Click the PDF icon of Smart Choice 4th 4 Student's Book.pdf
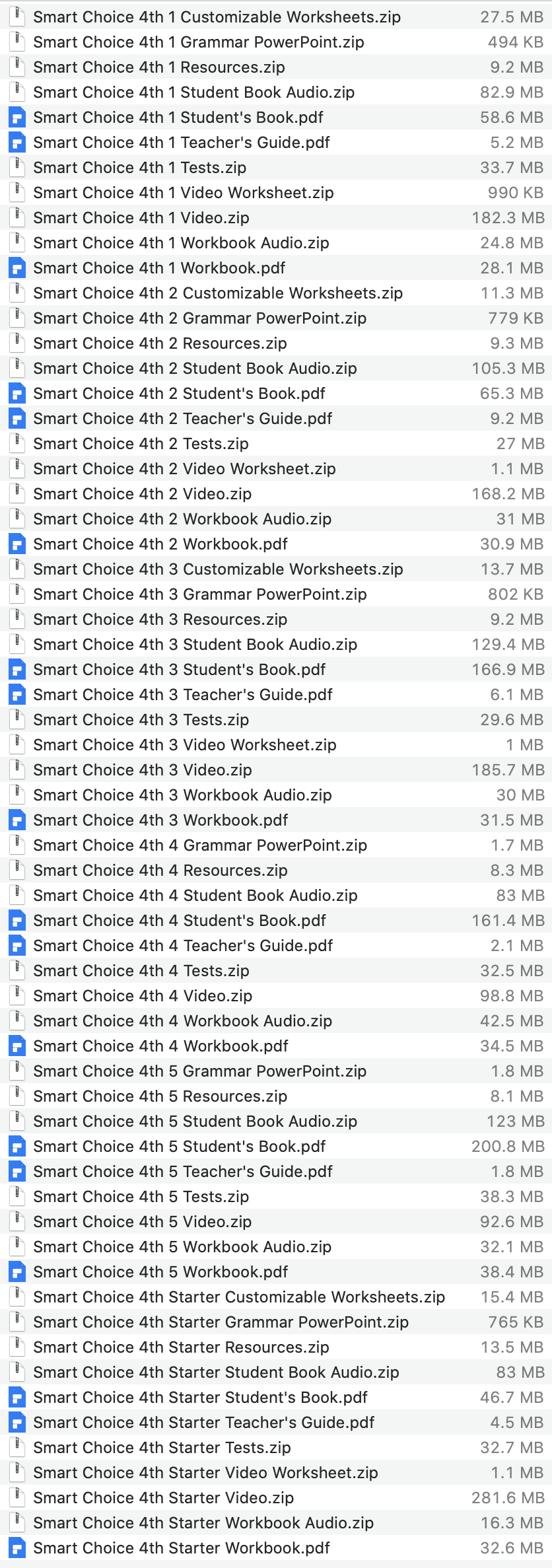Image resolution: width=552 pixels, height=1568 pixels. [x=17, y=921]
